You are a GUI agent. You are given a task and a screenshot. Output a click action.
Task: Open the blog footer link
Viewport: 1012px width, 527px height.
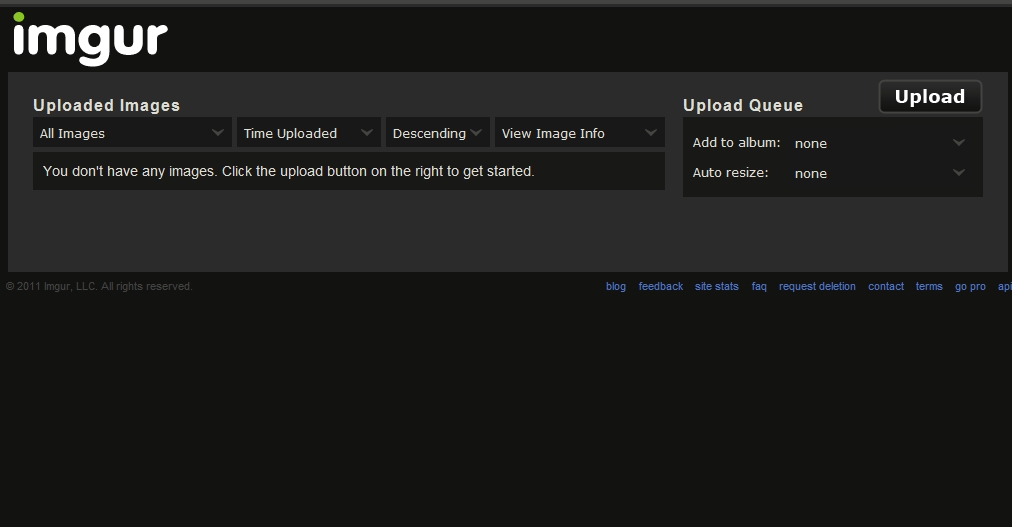click(616, 286)
